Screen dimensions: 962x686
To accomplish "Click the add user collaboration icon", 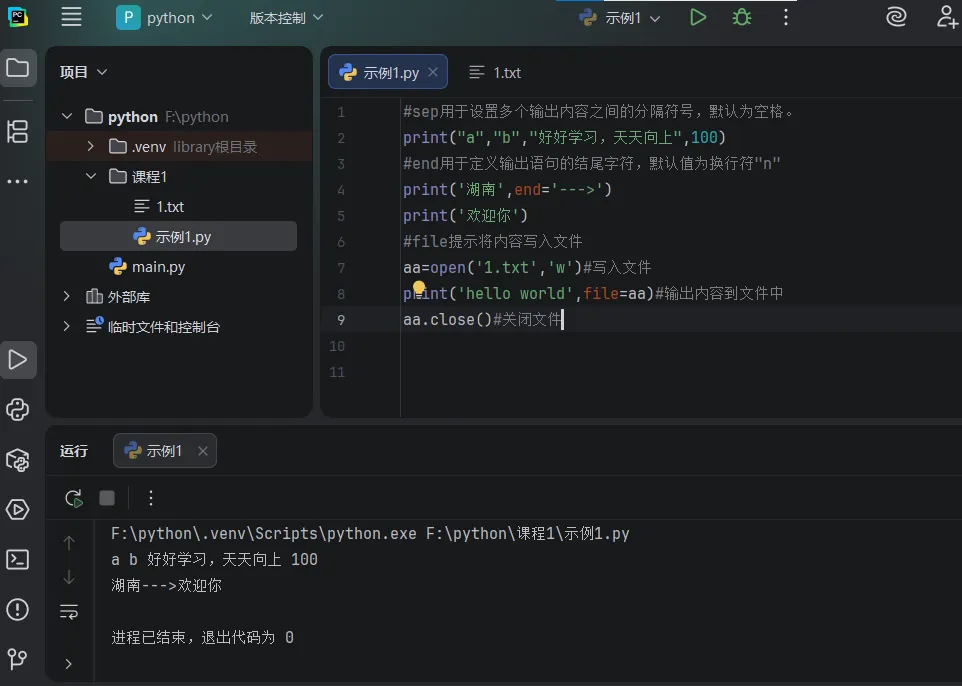I will tap(947, 17).
